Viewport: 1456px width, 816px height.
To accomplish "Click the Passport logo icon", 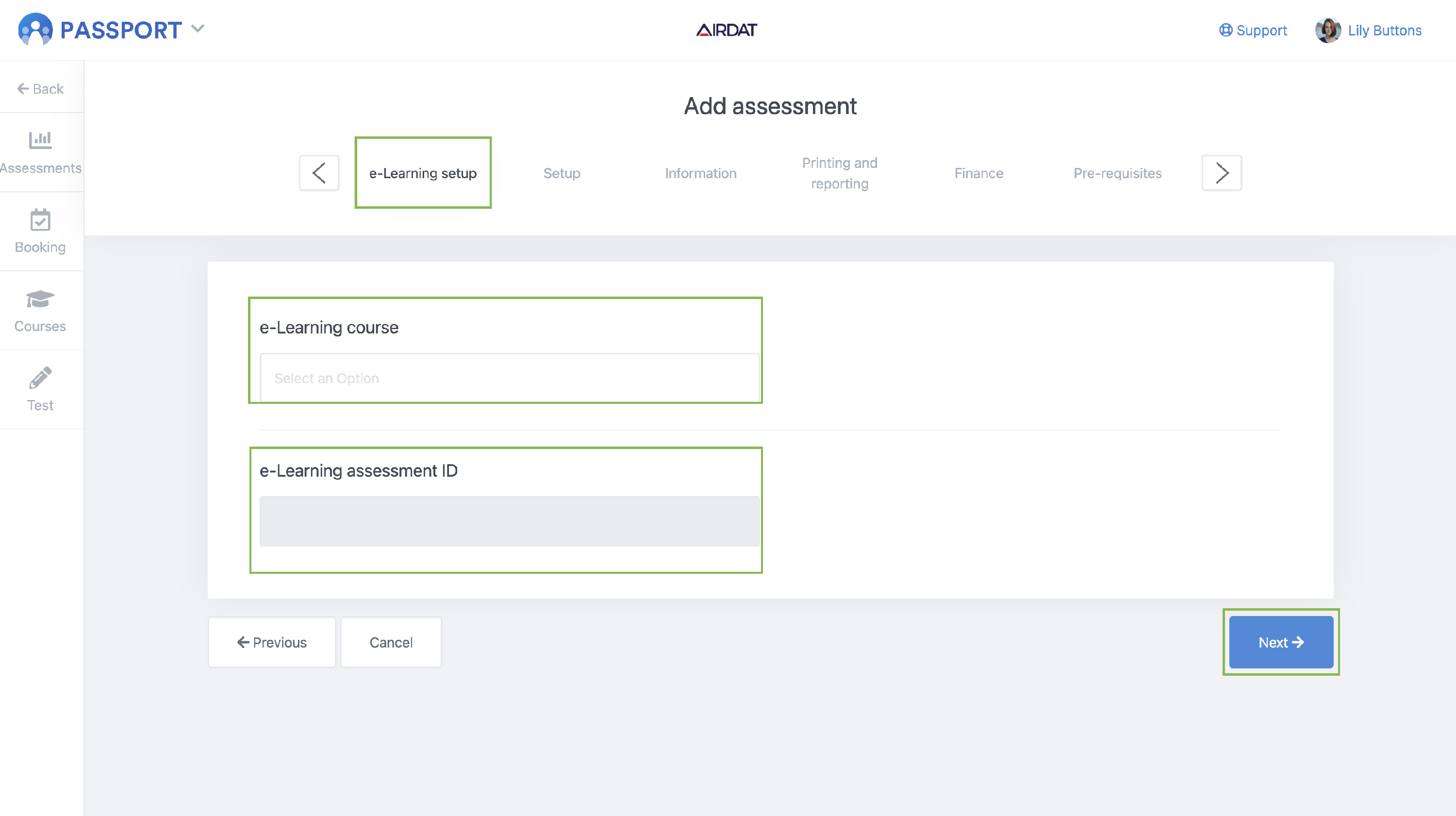I will pyautogui.click(x=35, y=30).
